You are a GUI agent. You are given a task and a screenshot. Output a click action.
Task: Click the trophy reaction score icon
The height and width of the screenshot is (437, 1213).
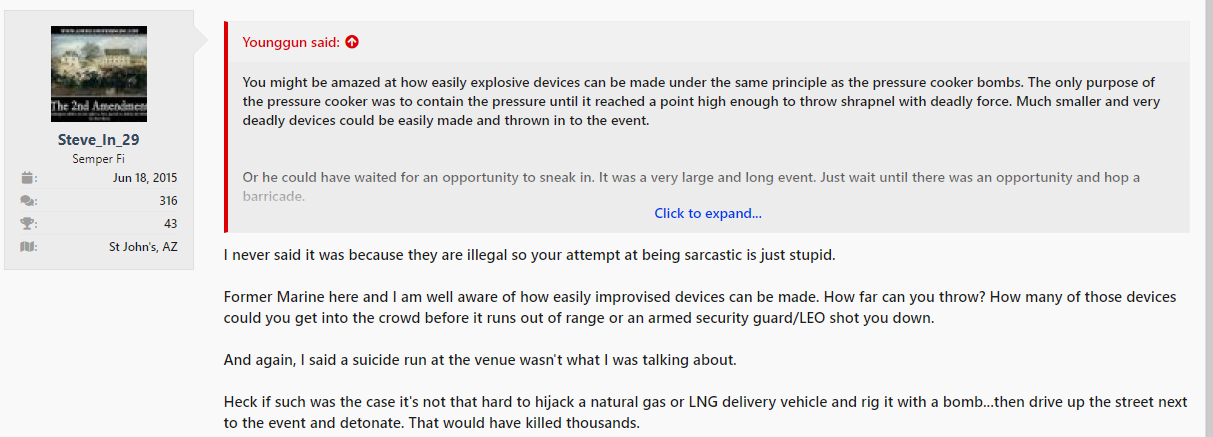28,224
